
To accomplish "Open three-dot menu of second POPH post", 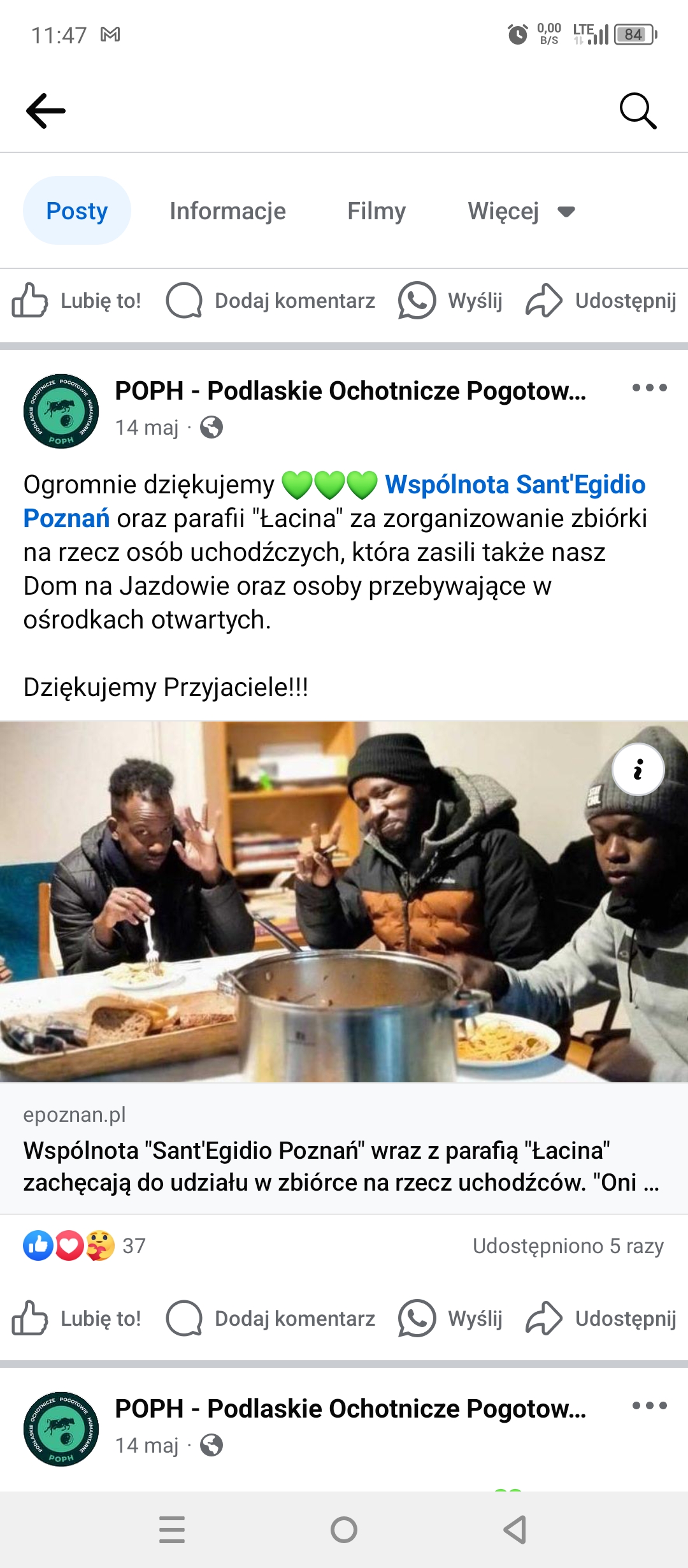I will pyautogui.click(x=649, y=1405).
